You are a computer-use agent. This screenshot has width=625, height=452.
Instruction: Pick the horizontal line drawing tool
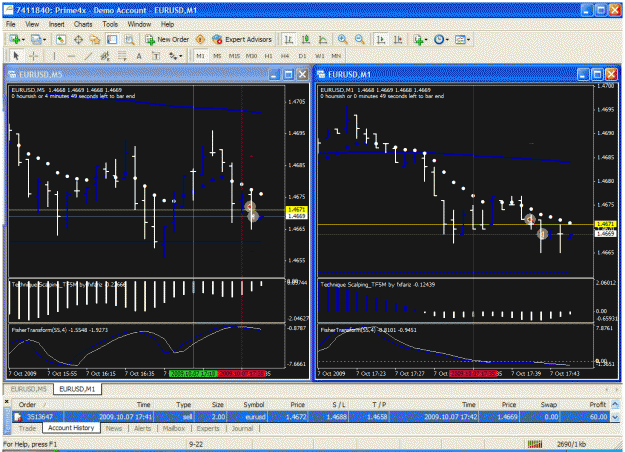(x=71, y=56)
